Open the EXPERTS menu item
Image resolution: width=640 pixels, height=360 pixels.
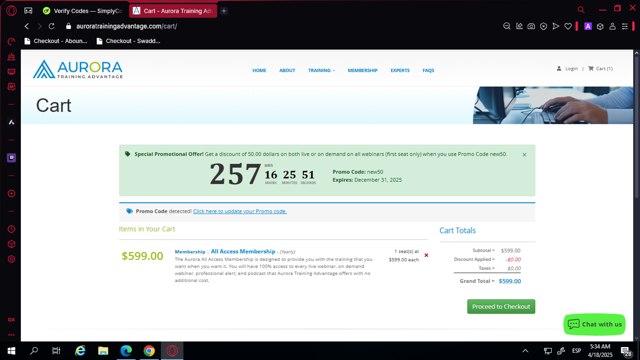tap(400, 70)
